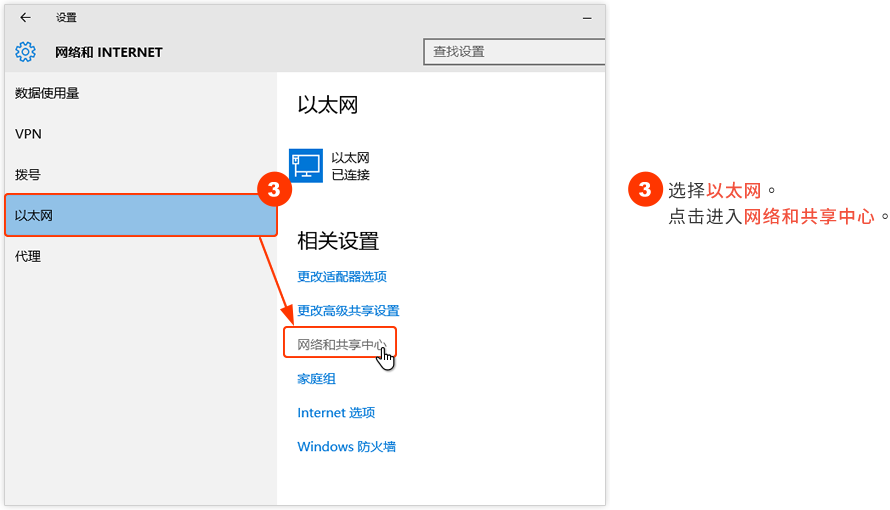Click the orange step 3 badge on sidebar
Image resolution: width=890 pixels, height=510 pixels.
point(274,189)
